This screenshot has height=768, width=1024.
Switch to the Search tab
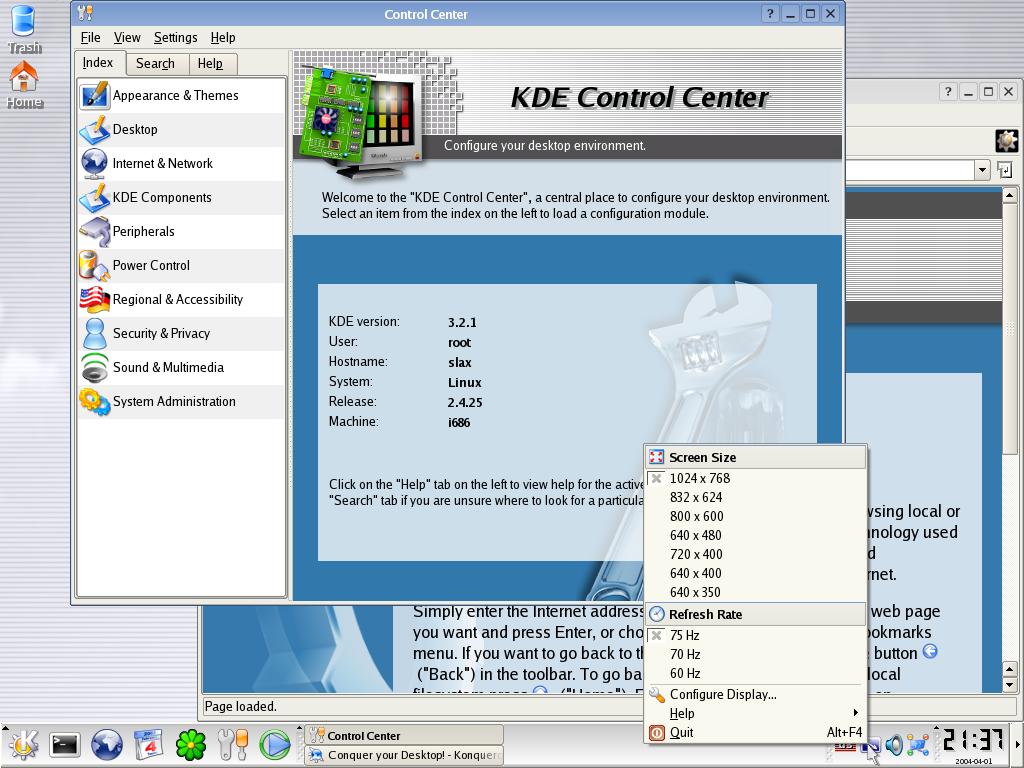pos(155,63)
